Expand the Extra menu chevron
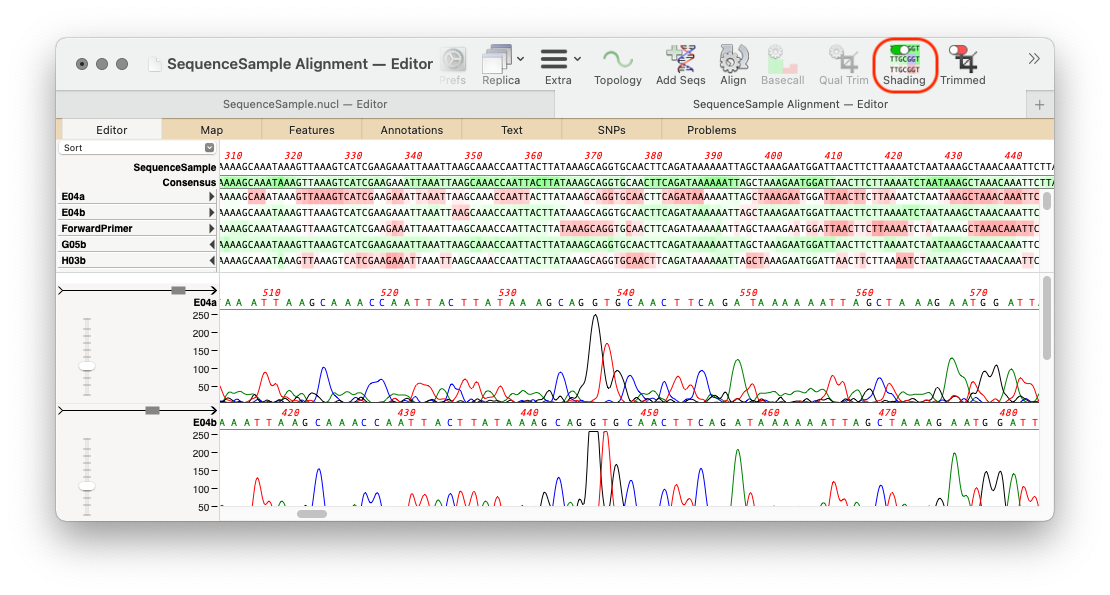 [x=578, y=59]
